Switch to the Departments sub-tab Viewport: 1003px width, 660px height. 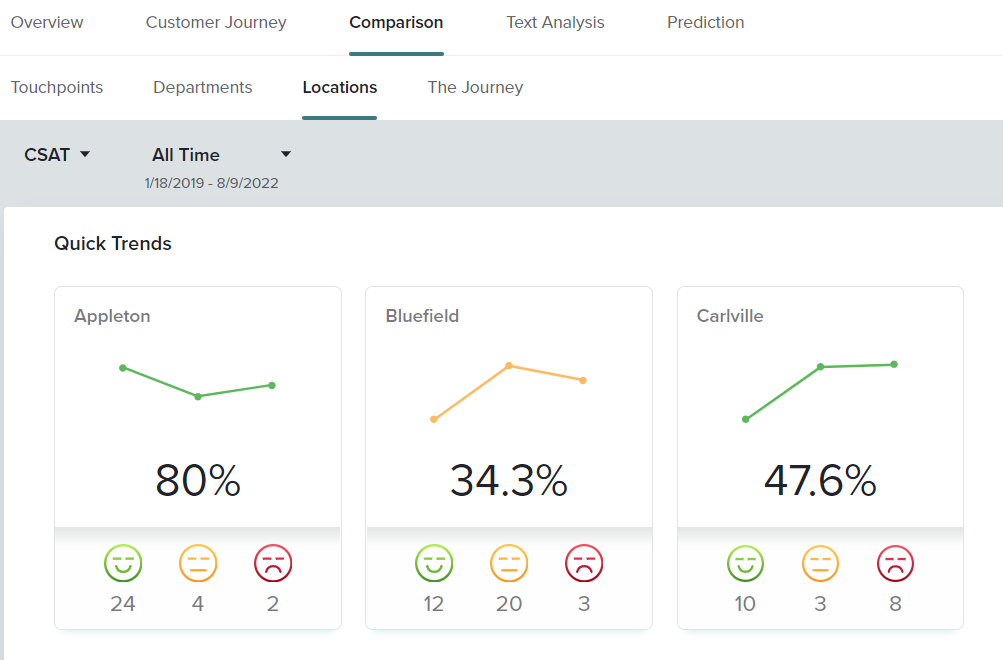(202, 87)
